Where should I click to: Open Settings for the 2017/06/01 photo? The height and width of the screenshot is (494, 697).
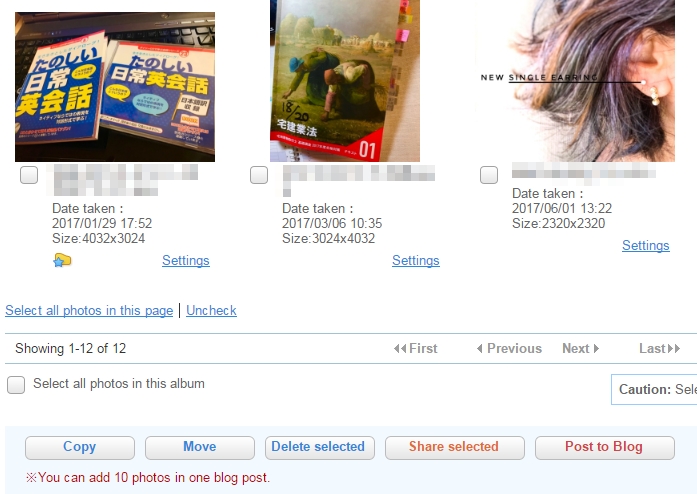(645, 245)
